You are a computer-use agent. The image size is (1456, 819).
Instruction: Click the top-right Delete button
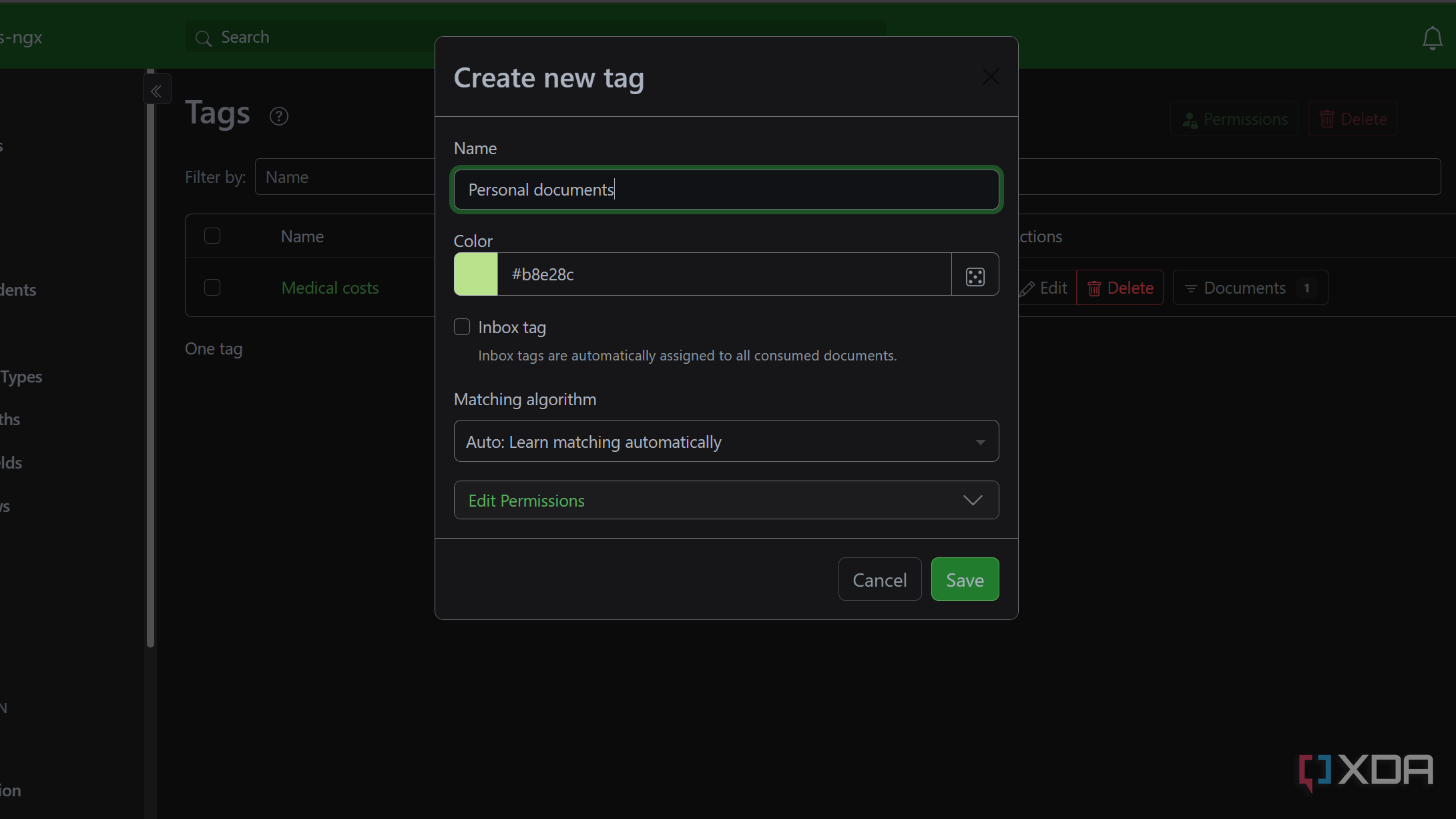1352,119
